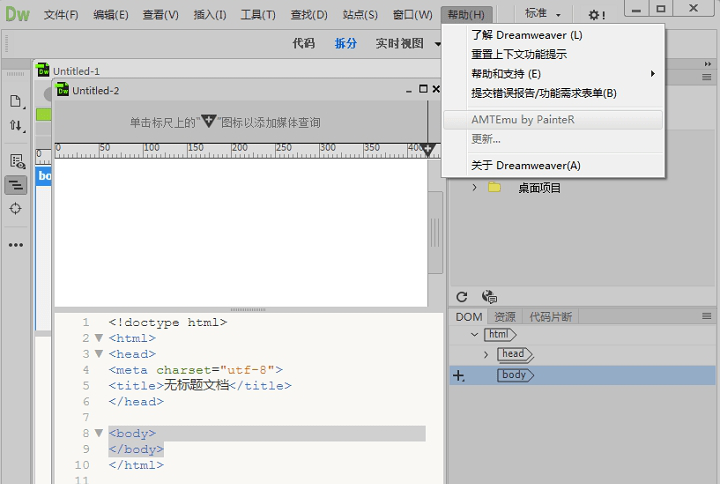The width and height of the screenshot is (720, 503).
Task: Open the 窗口(W) menu
Action: pyautogui.click(x=412, y=15)
